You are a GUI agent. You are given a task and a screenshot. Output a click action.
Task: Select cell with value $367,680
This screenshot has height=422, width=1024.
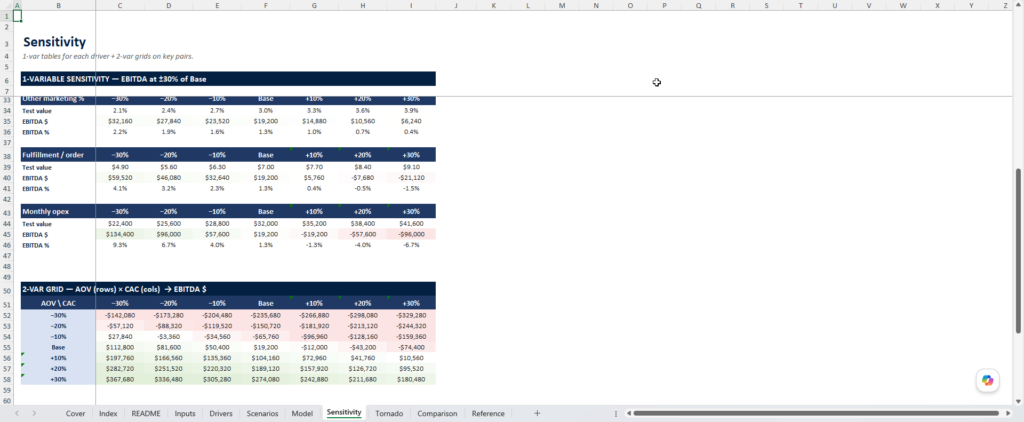(x=120, y=380)
